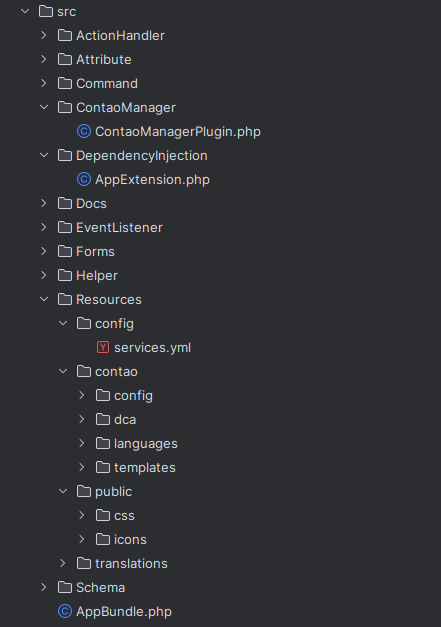The height and width of the screenshot is (627, 441).
Task: Expand the ActionHandler folder chevron
Action: [x=44, y=35]
